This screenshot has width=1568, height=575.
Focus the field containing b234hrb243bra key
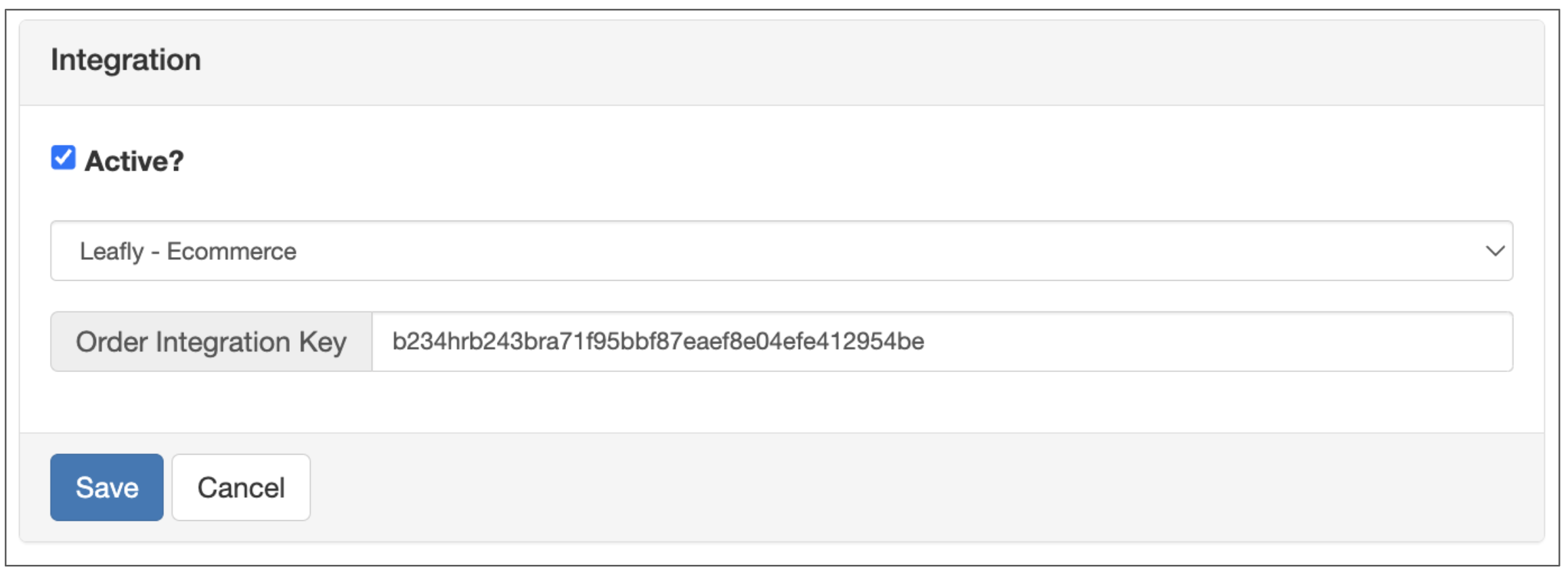click(x=941, y=342)
